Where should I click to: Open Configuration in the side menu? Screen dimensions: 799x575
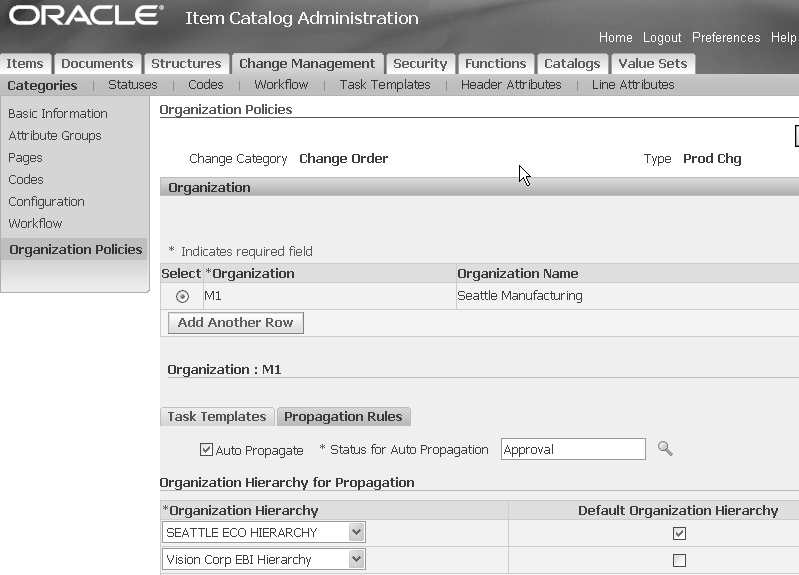coord(46,201)
